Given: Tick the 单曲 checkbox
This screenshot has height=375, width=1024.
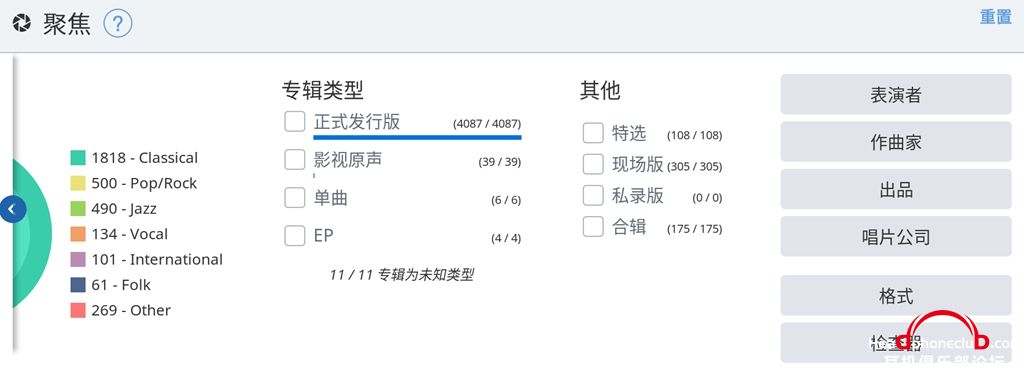Looking at the screenshot, I should coord(295,197).
